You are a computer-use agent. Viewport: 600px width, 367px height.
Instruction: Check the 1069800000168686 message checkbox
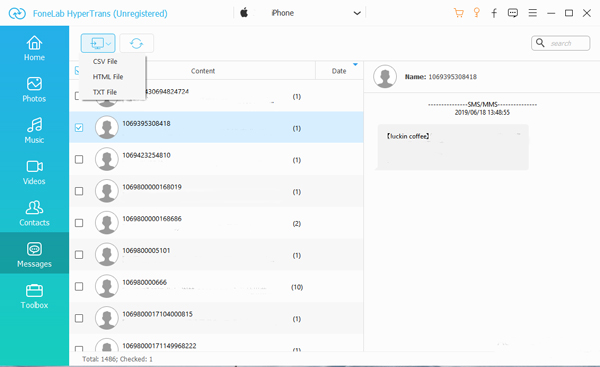pyautogui.click(x=79, y=223)
